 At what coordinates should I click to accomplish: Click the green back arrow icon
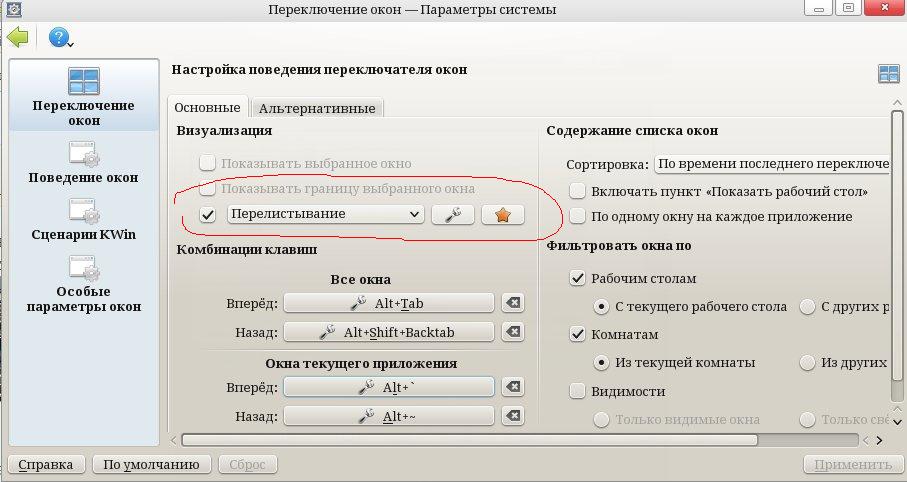18,38
